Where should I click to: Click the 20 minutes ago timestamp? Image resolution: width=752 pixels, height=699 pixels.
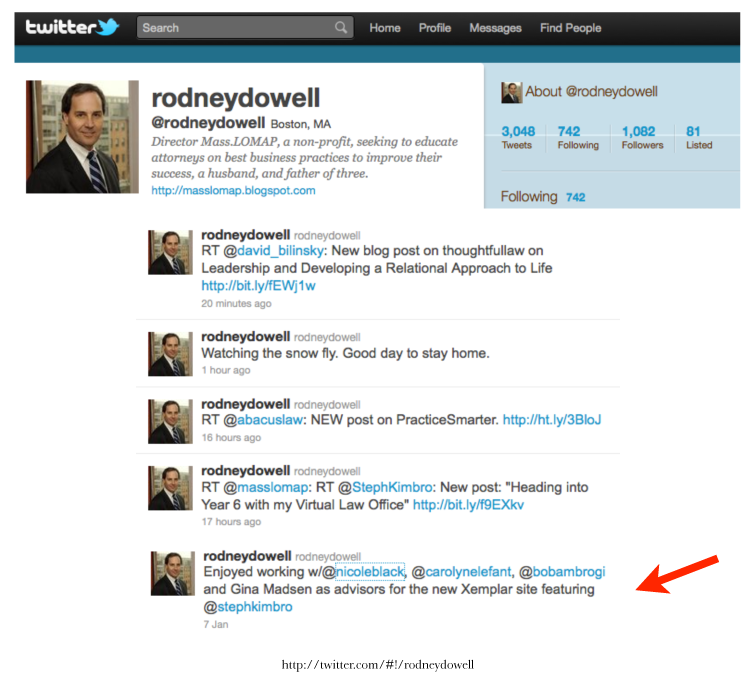(x=236, y=303)
